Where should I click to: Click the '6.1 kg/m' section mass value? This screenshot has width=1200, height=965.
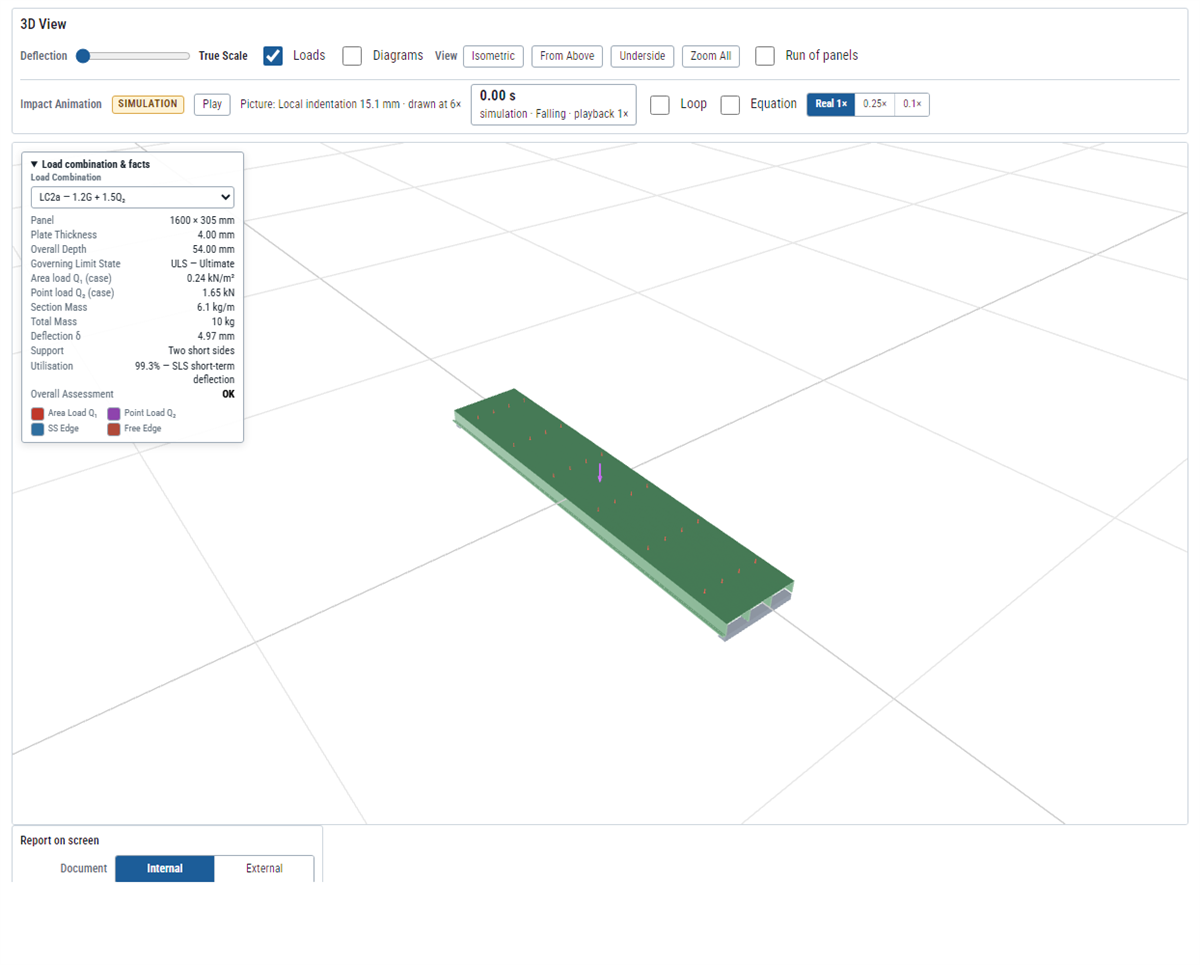(215, 307)
